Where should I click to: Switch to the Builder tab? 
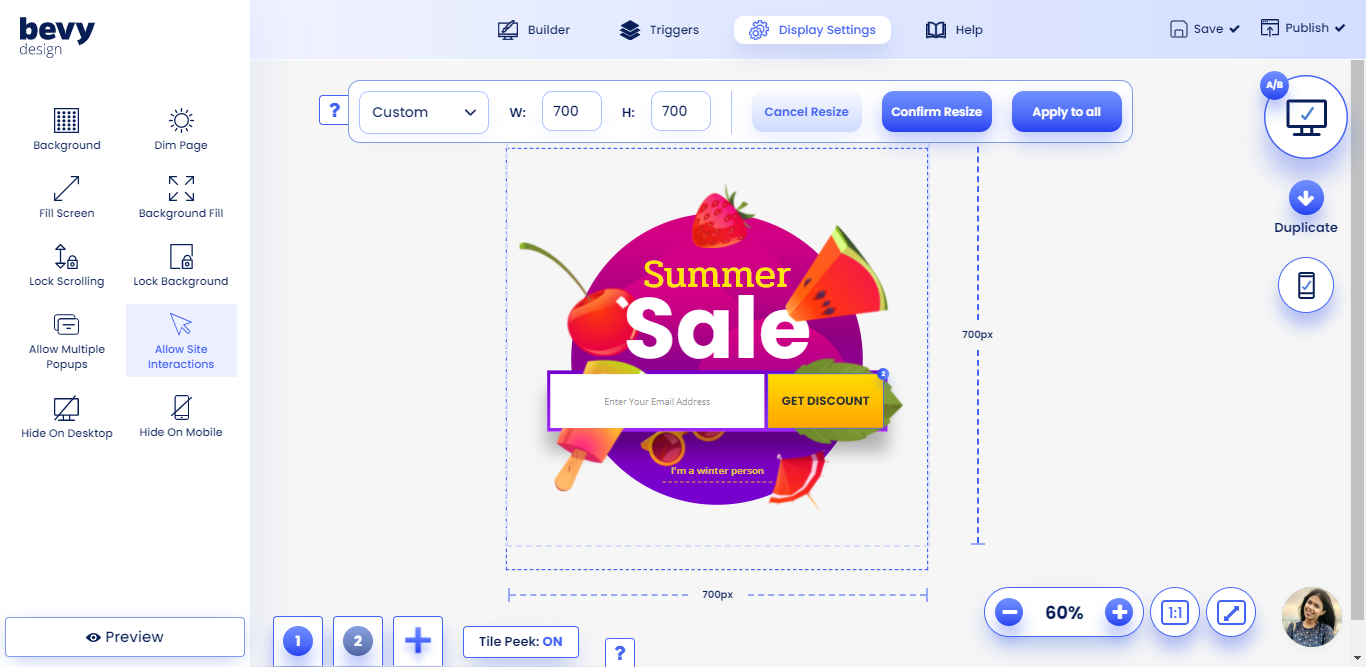(534, 29)
